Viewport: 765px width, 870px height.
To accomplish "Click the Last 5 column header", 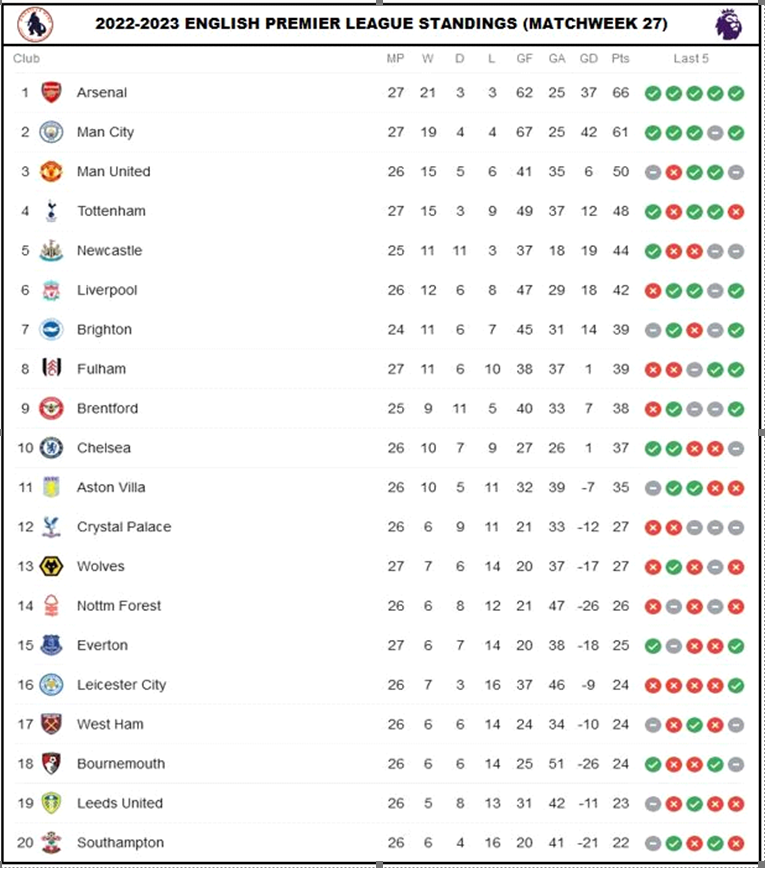I will click(691, 58).
